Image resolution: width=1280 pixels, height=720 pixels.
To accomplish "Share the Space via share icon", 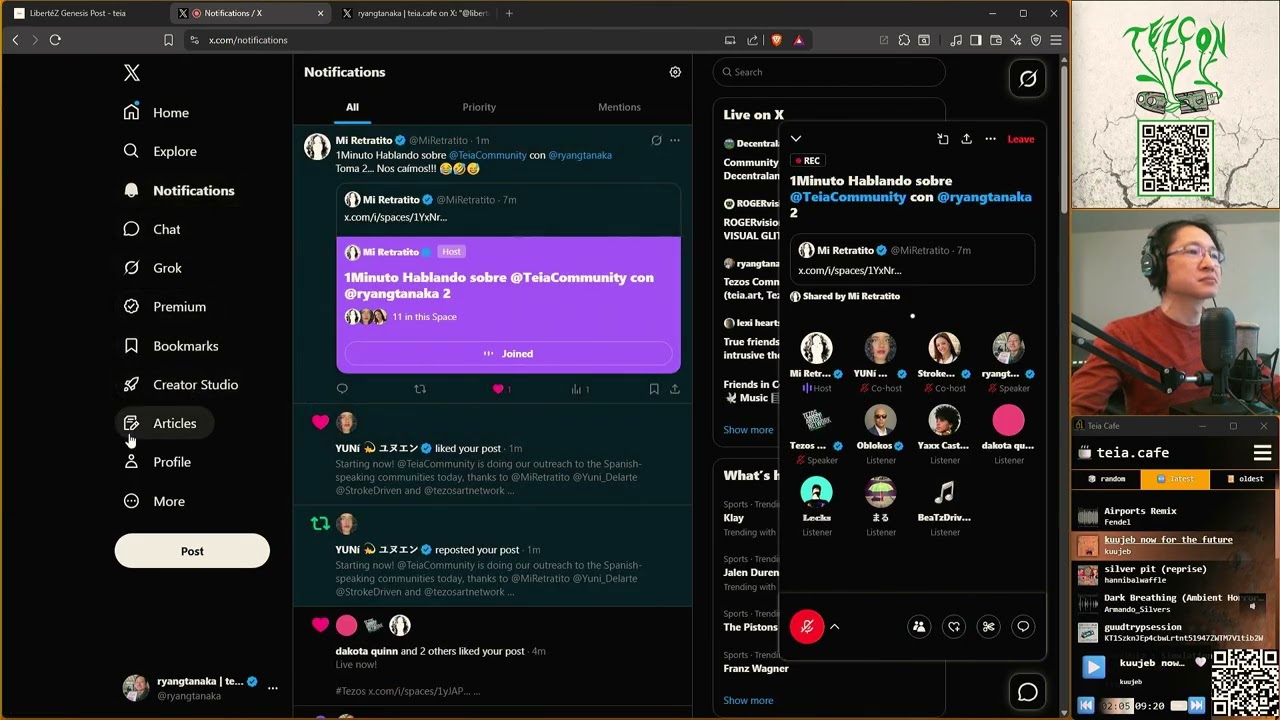I will [x=966, y=139].
